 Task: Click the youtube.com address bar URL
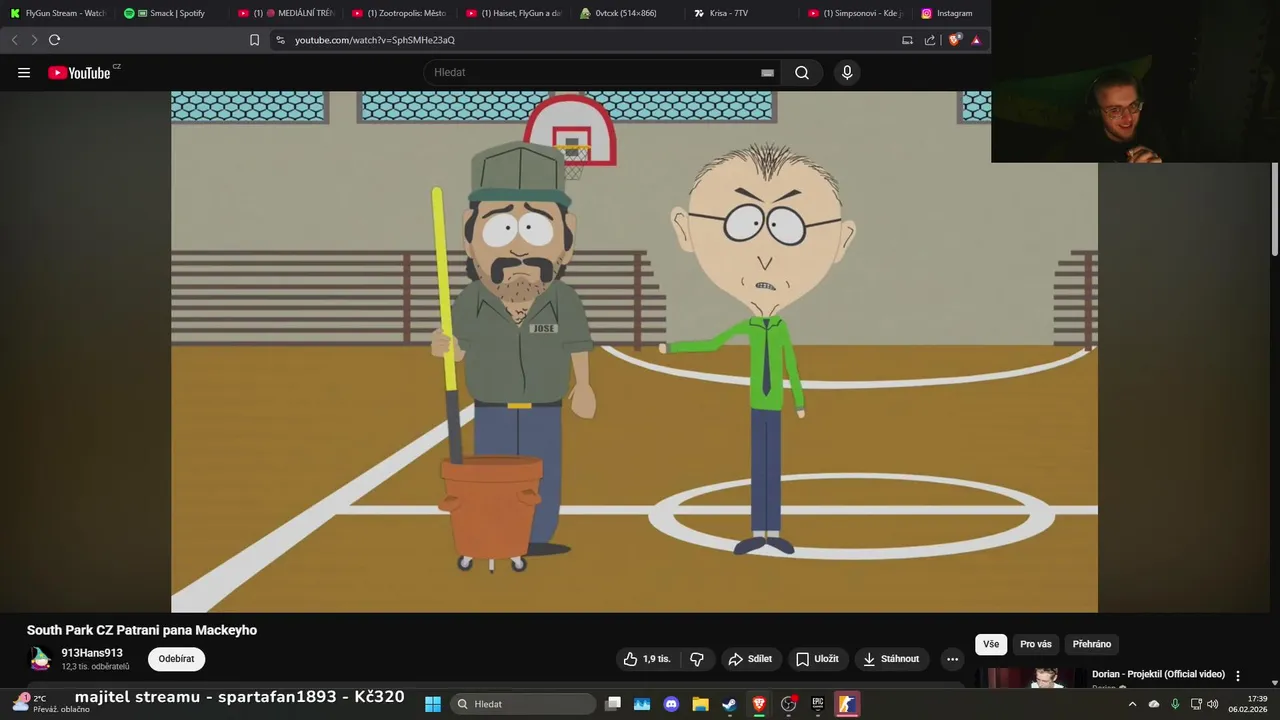click(x=375, y=40)
